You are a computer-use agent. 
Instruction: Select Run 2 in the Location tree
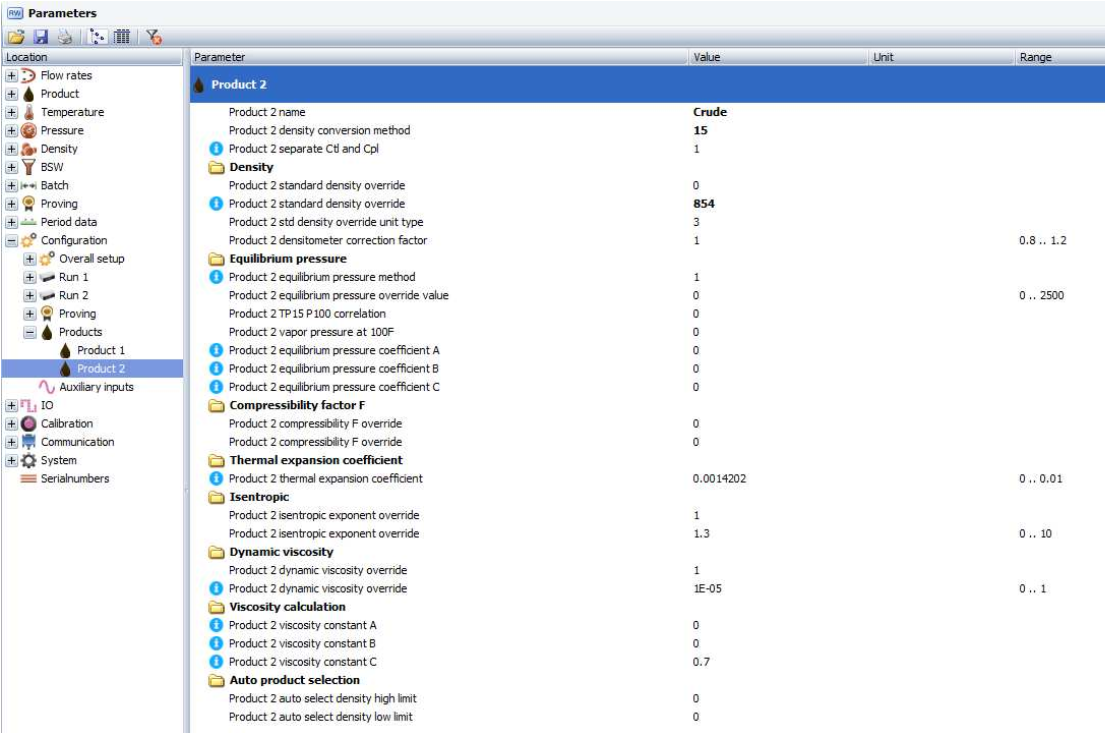click(73, 295)
